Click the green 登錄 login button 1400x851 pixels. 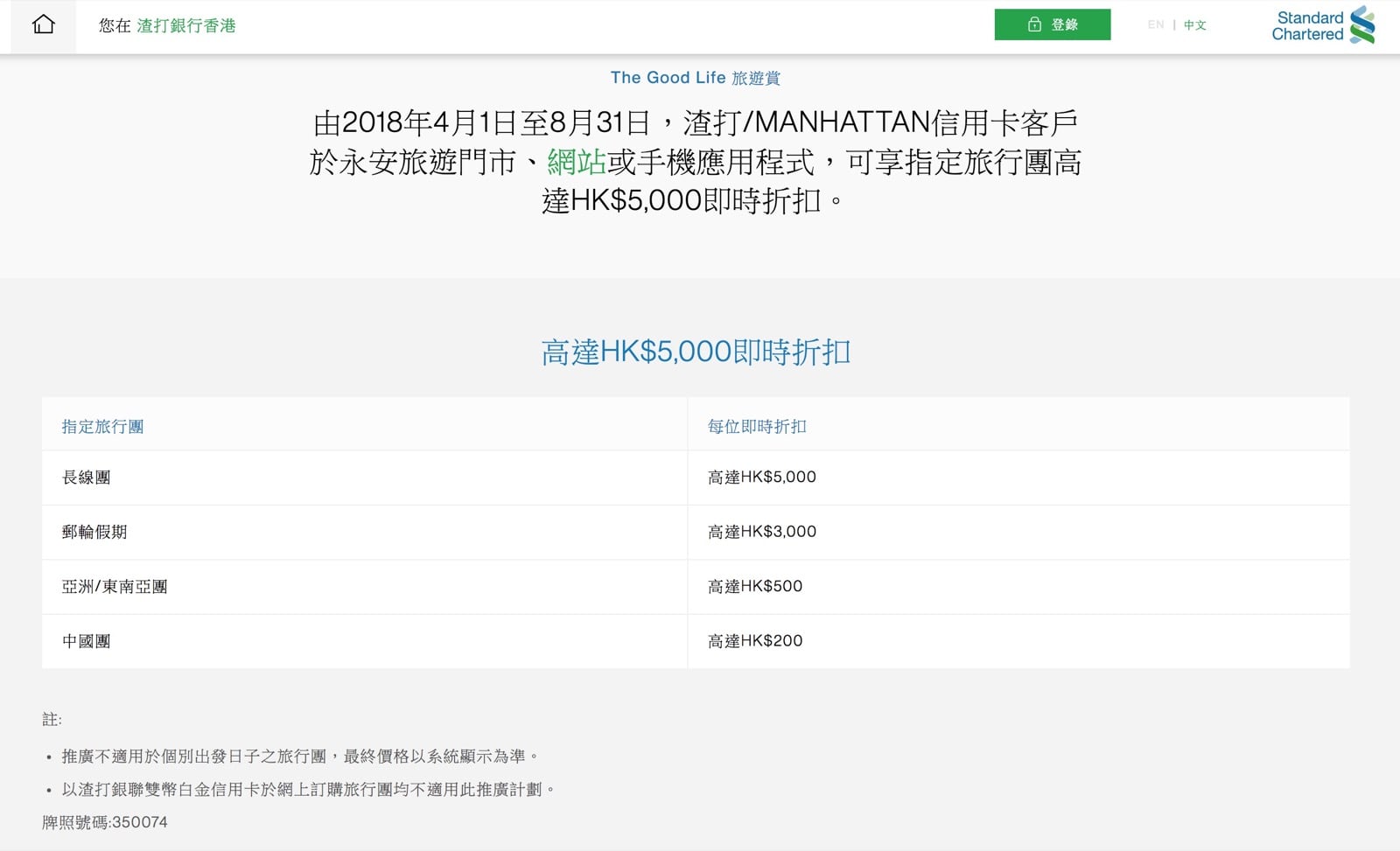[x=1053, y=24]
